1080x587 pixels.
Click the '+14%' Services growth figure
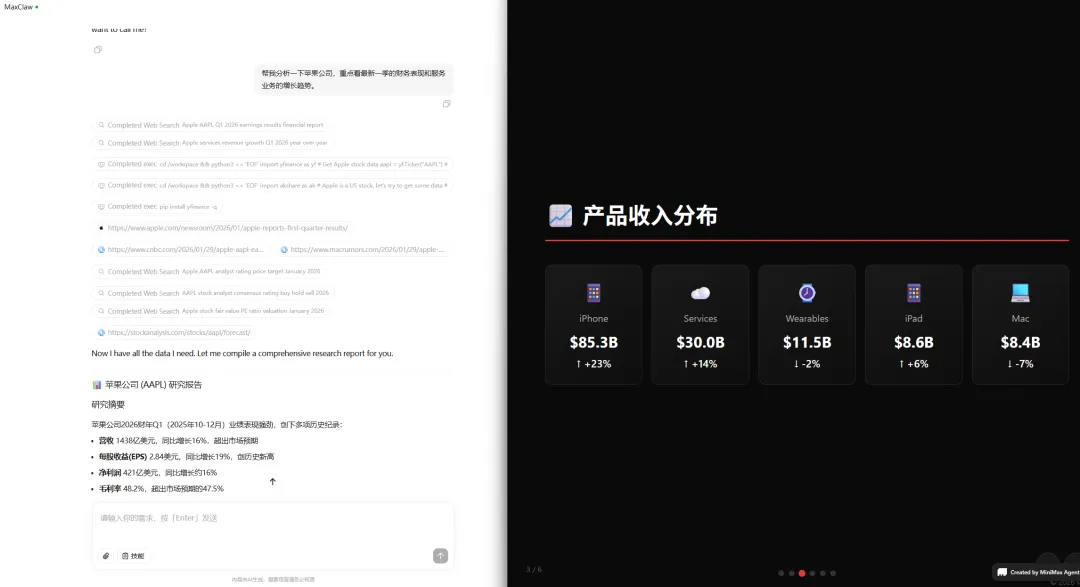point(700,364)
